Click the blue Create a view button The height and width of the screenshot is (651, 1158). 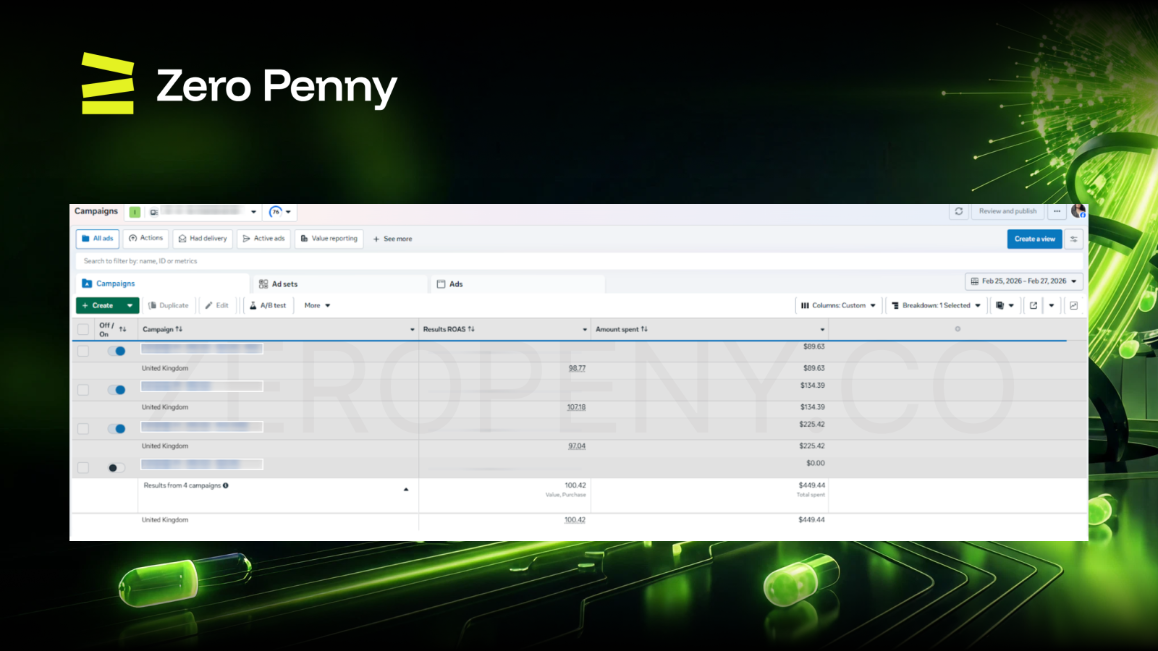(x=1035, y=239)
